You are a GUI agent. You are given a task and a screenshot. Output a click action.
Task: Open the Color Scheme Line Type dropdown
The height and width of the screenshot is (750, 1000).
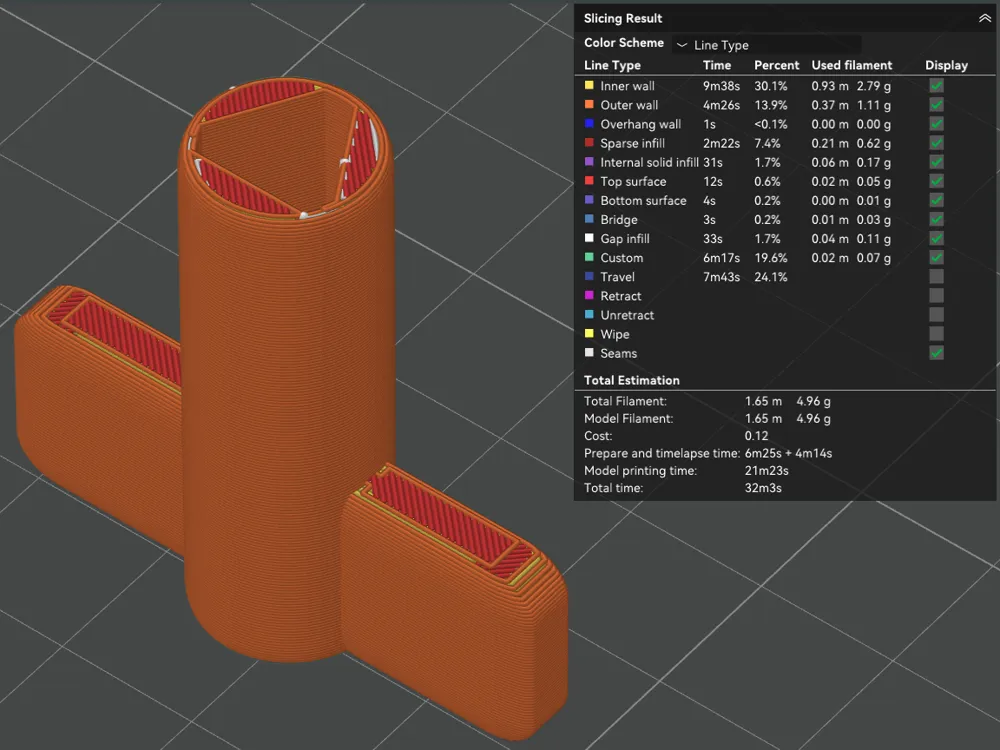click(x=767, y=45)
